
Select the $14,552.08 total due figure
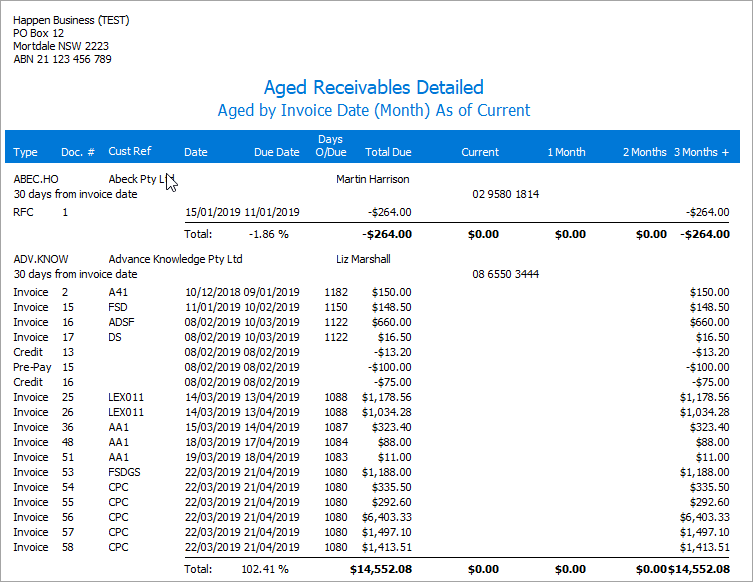click(x=380, y=569)
